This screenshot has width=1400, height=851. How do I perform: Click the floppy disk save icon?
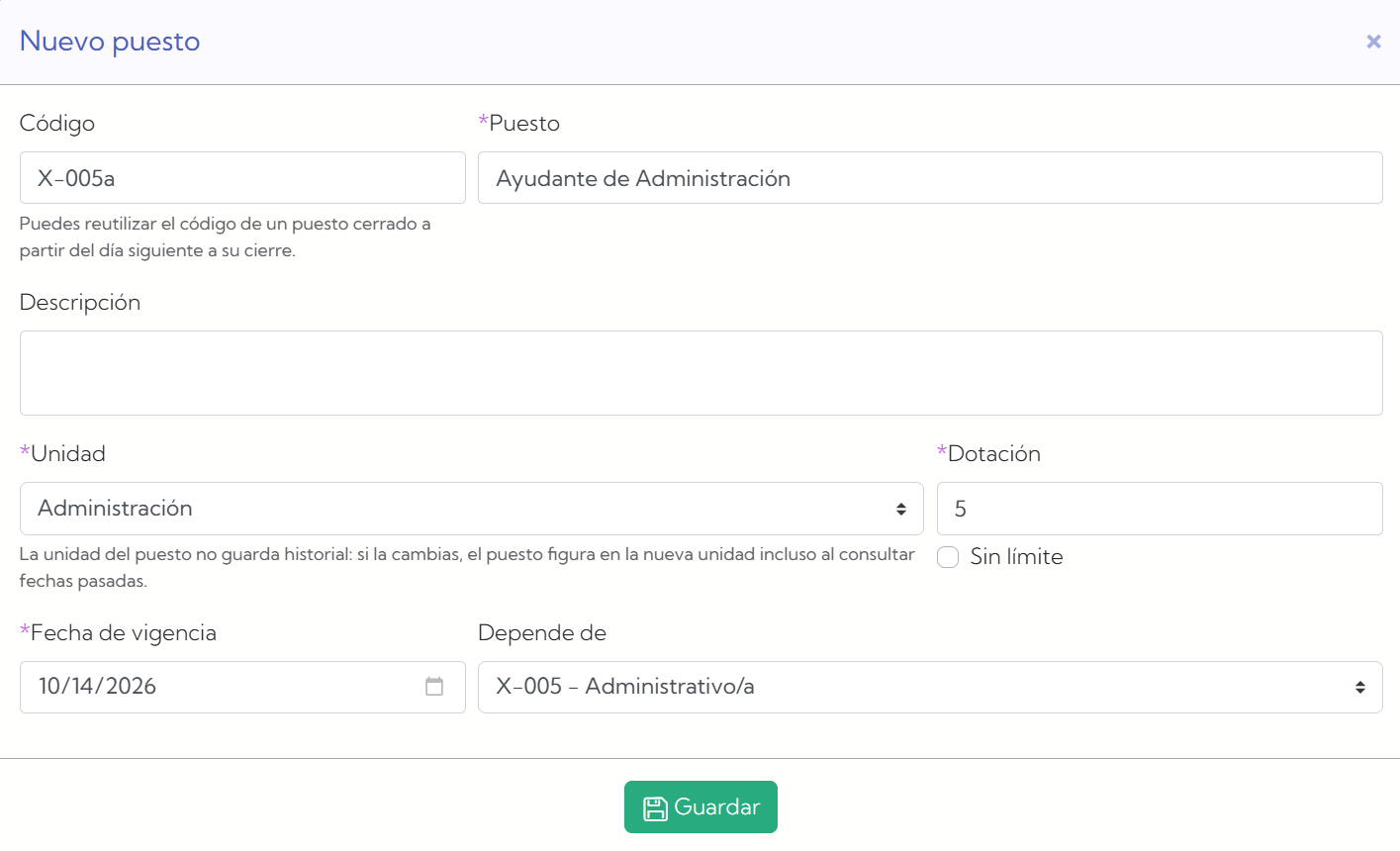click(x=655, y=808)
